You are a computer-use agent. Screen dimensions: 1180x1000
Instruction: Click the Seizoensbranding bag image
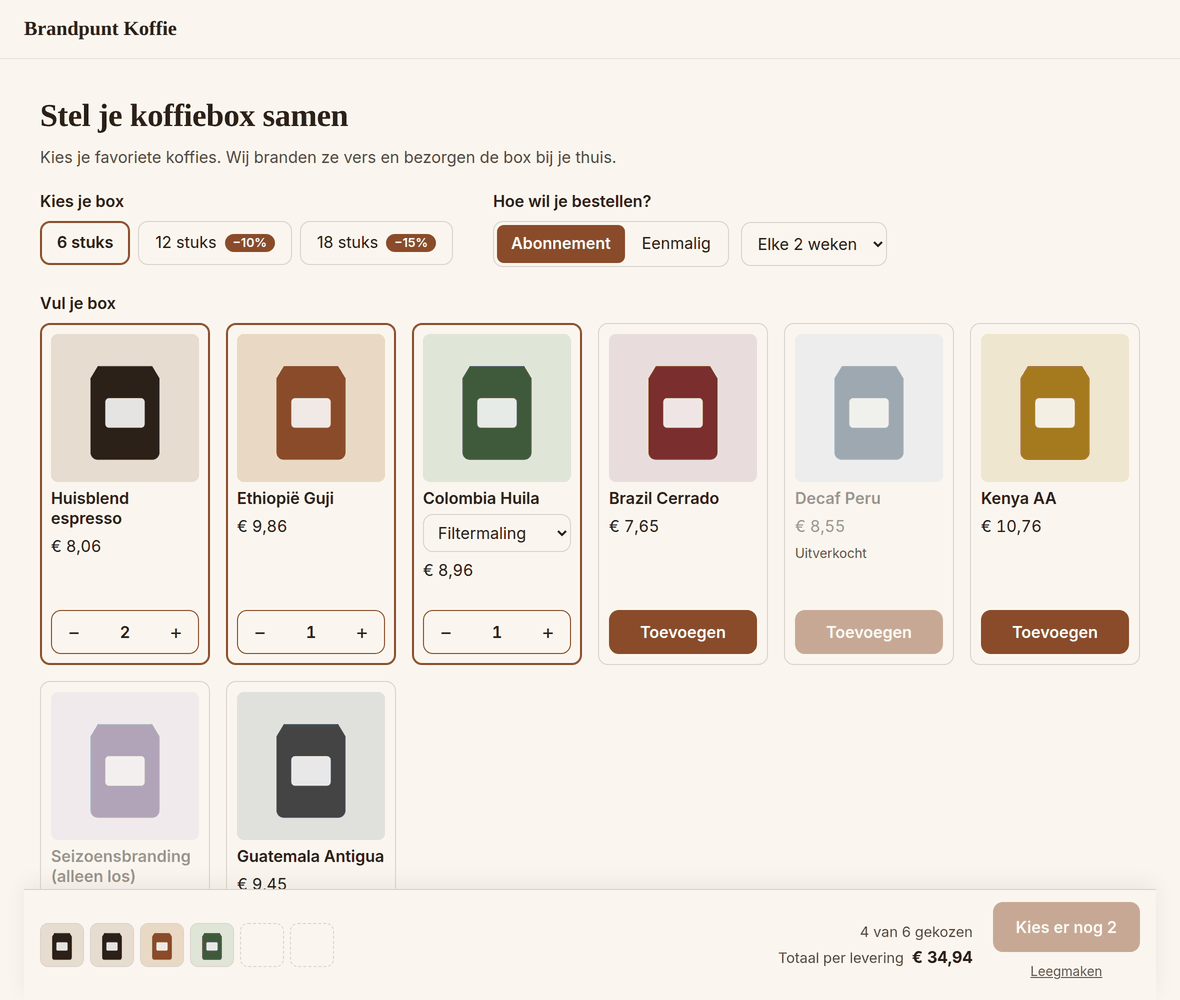click(x=125, y=766)
